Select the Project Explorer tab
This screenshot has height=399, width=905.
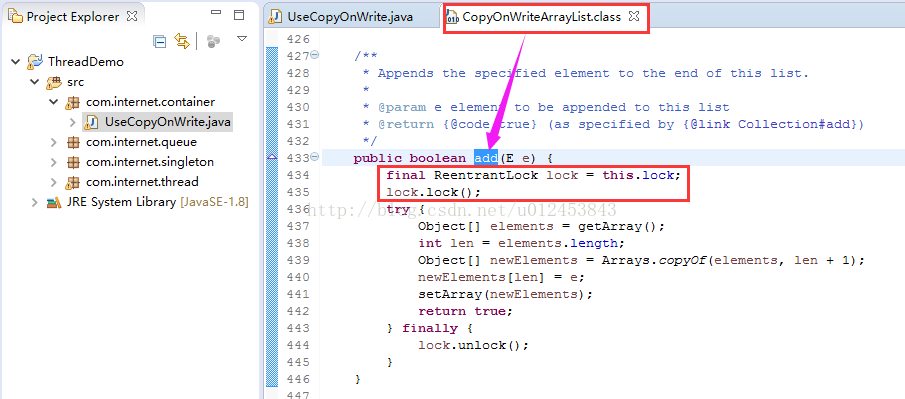click(73, 17)
